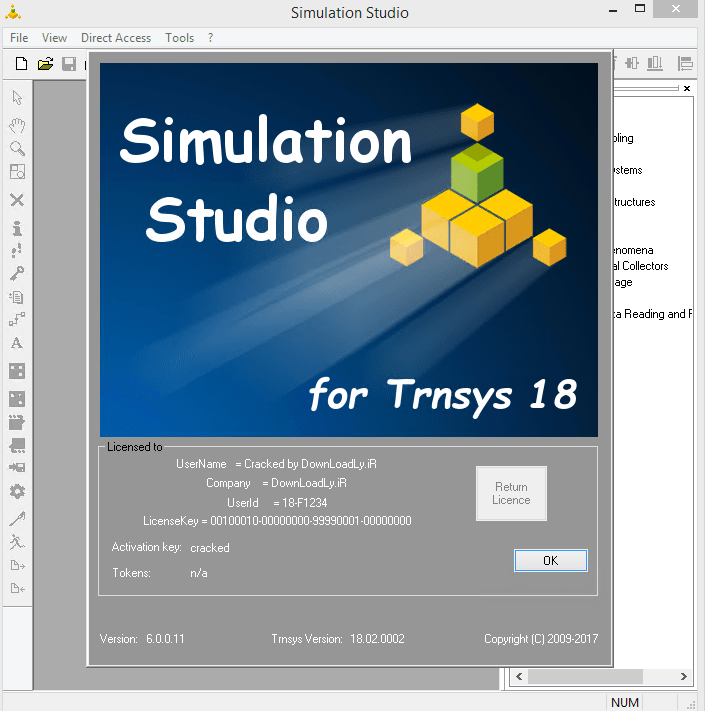Click the dashed-top folder arrow icon
Screen dimensions: 705x711
click(17, 422)
